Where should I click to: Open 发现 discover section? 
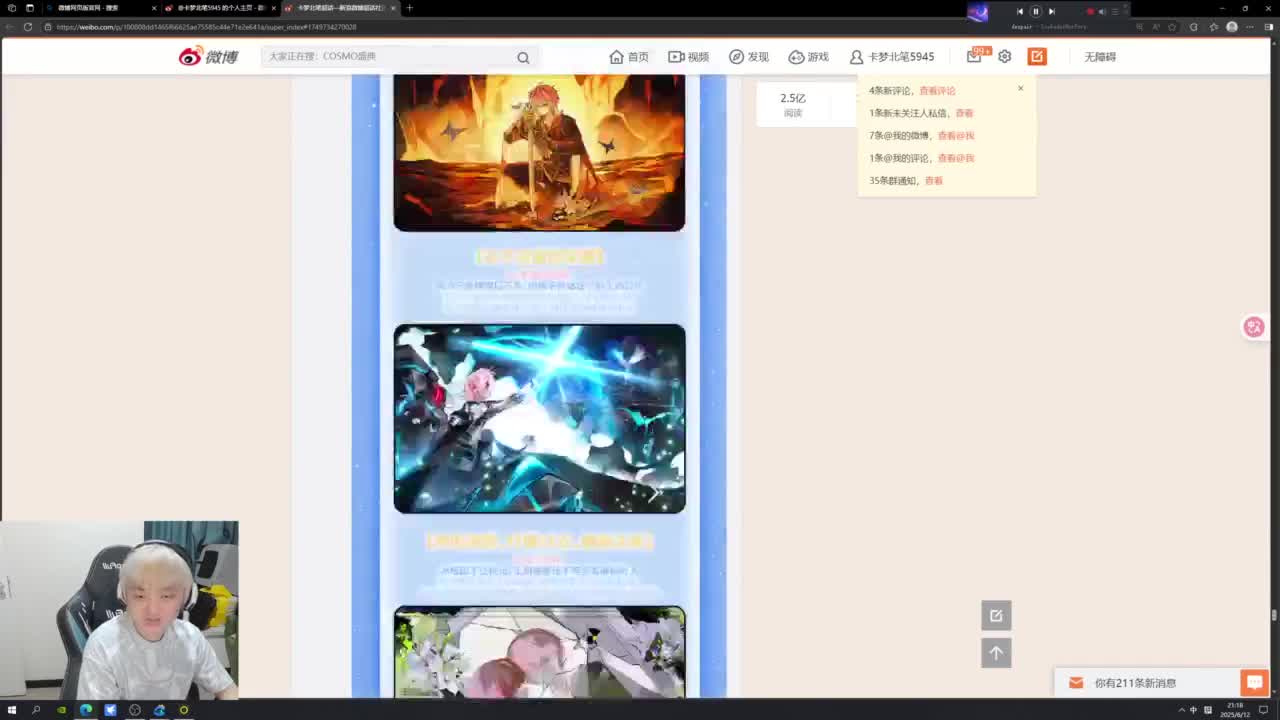[x=749, y=57]
